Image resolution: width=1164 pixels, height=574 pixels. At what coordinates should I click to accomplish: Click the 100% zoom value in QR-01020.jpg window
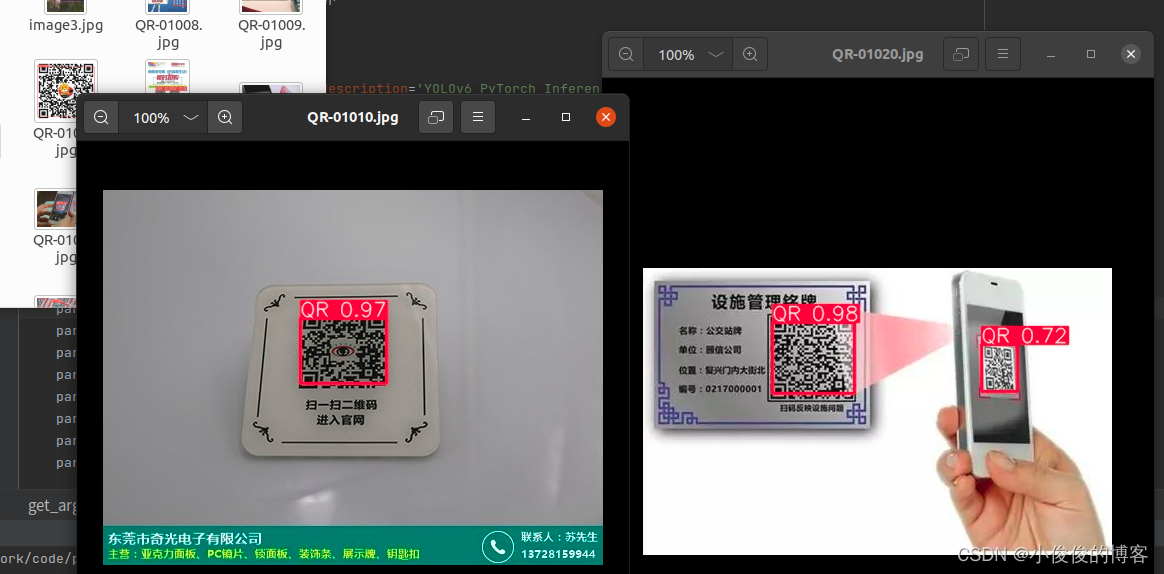pos(676,55)
